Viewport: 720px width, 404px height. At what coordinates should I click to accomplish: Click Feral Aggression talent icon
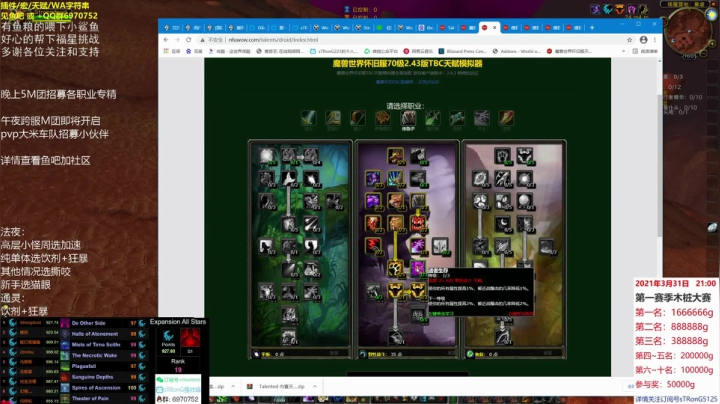418,156
